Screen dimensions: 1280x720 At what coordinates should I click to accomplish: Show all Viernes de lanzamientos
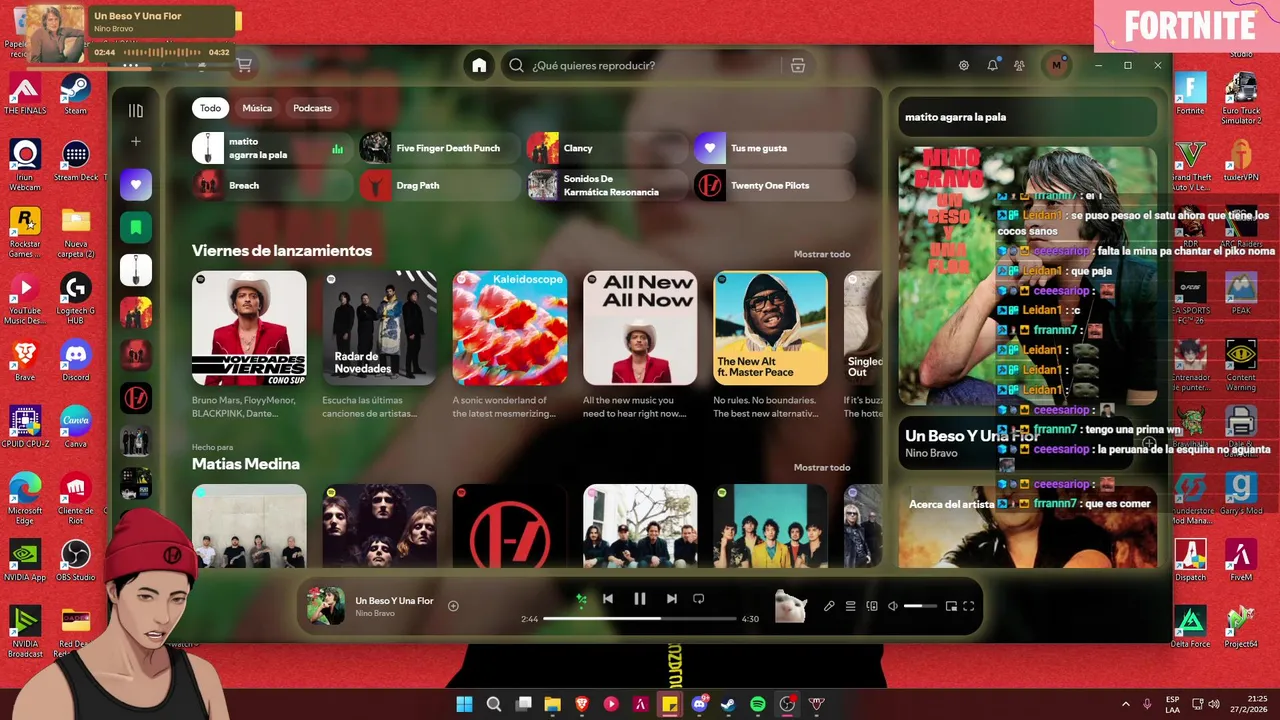822,254
